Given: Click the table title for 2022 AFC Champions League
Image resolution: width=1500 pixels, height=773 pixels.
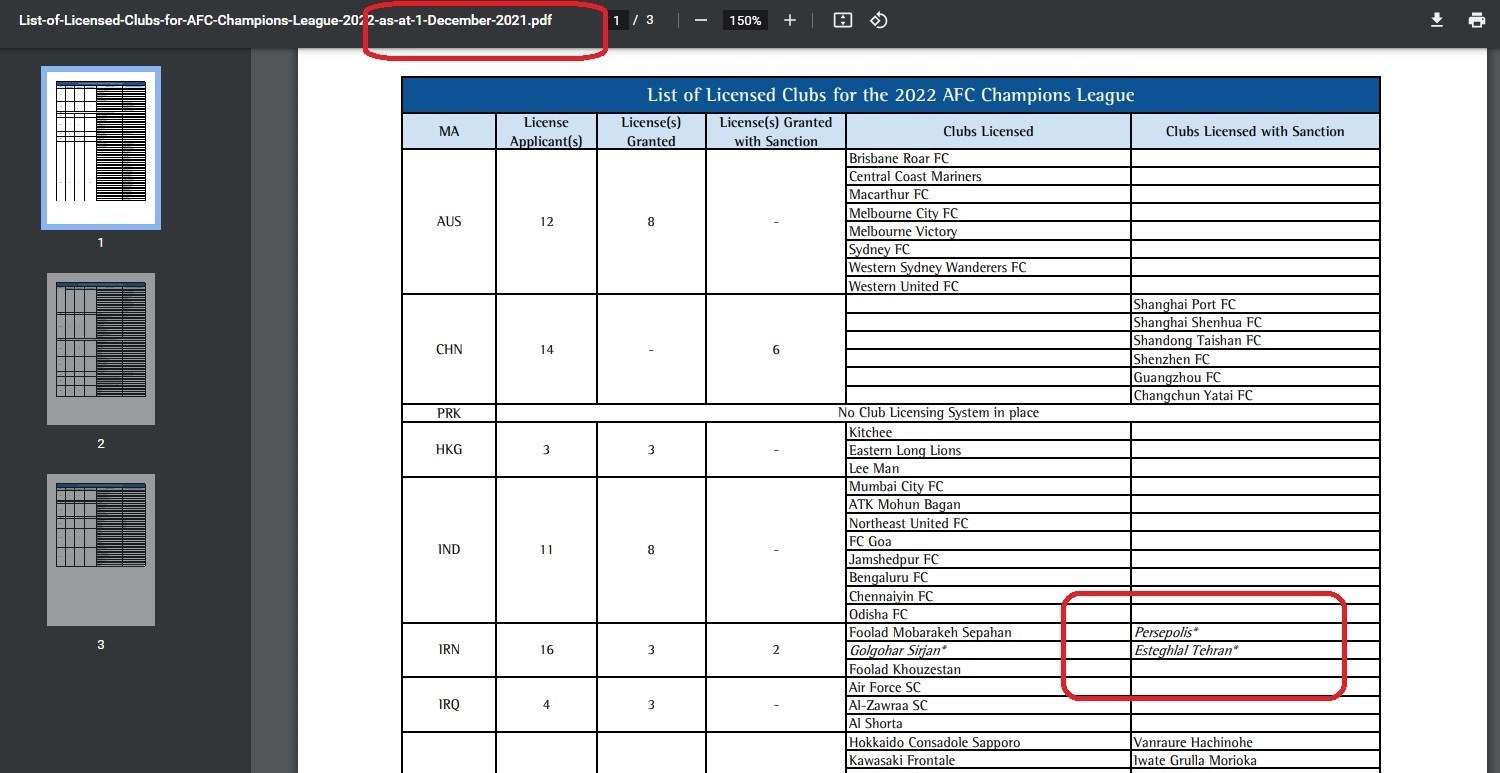Looking at the screenshot, I should [890, 95].
